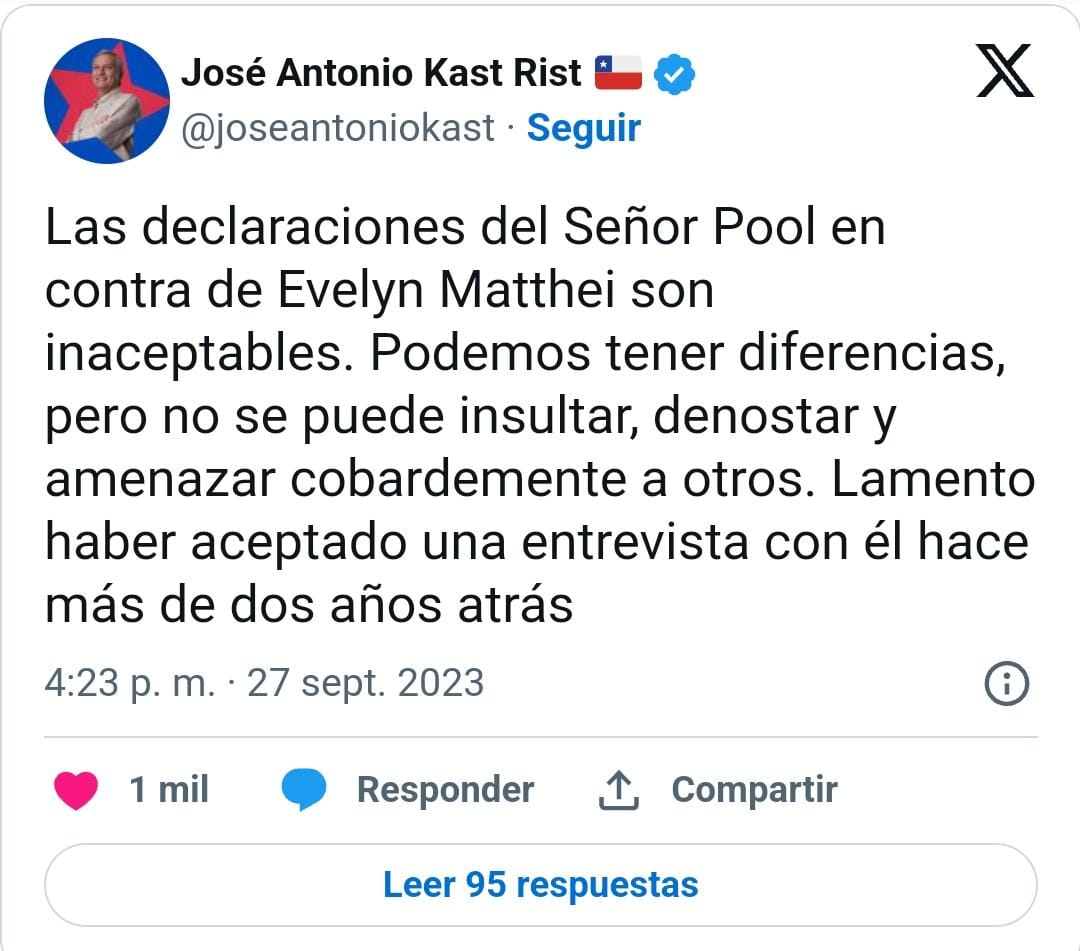Open Leer 95 respuestas
The image size is (1080, 951).
540,885
